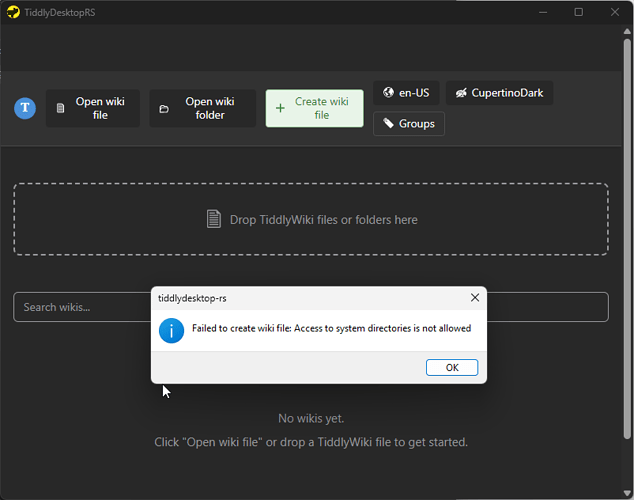634x500 pixels.
Task: Expand the Groups menu
Action: point(409,124)
